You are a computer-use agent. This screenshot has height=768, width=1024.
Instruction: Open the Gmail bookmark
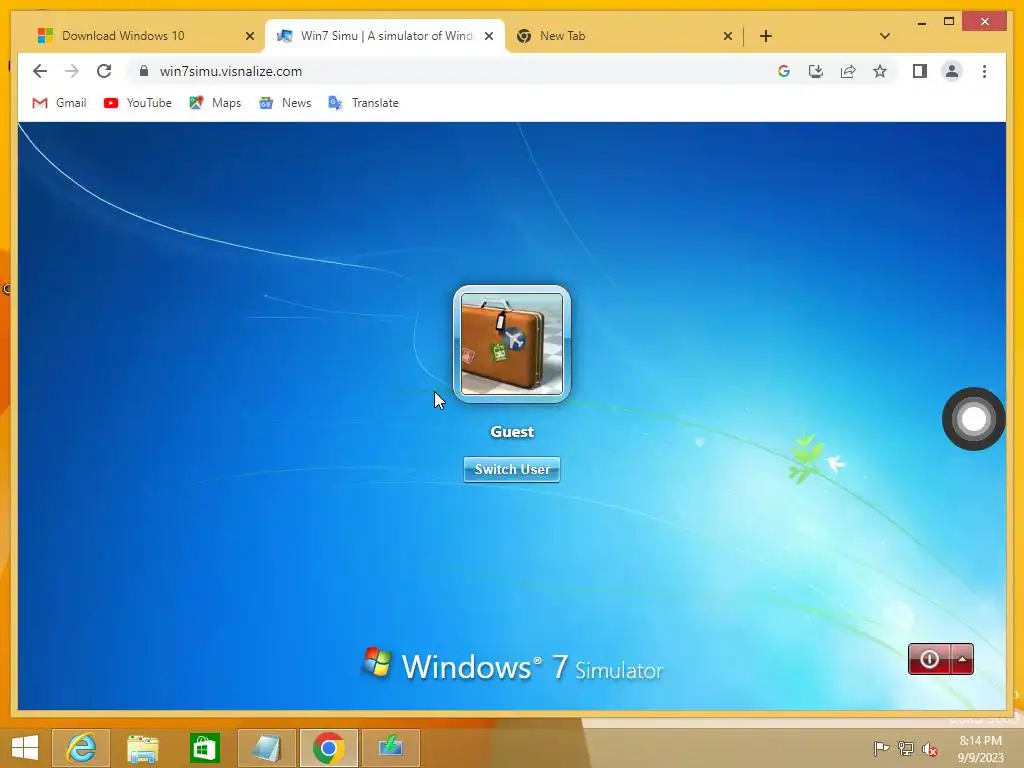(59, 103)
